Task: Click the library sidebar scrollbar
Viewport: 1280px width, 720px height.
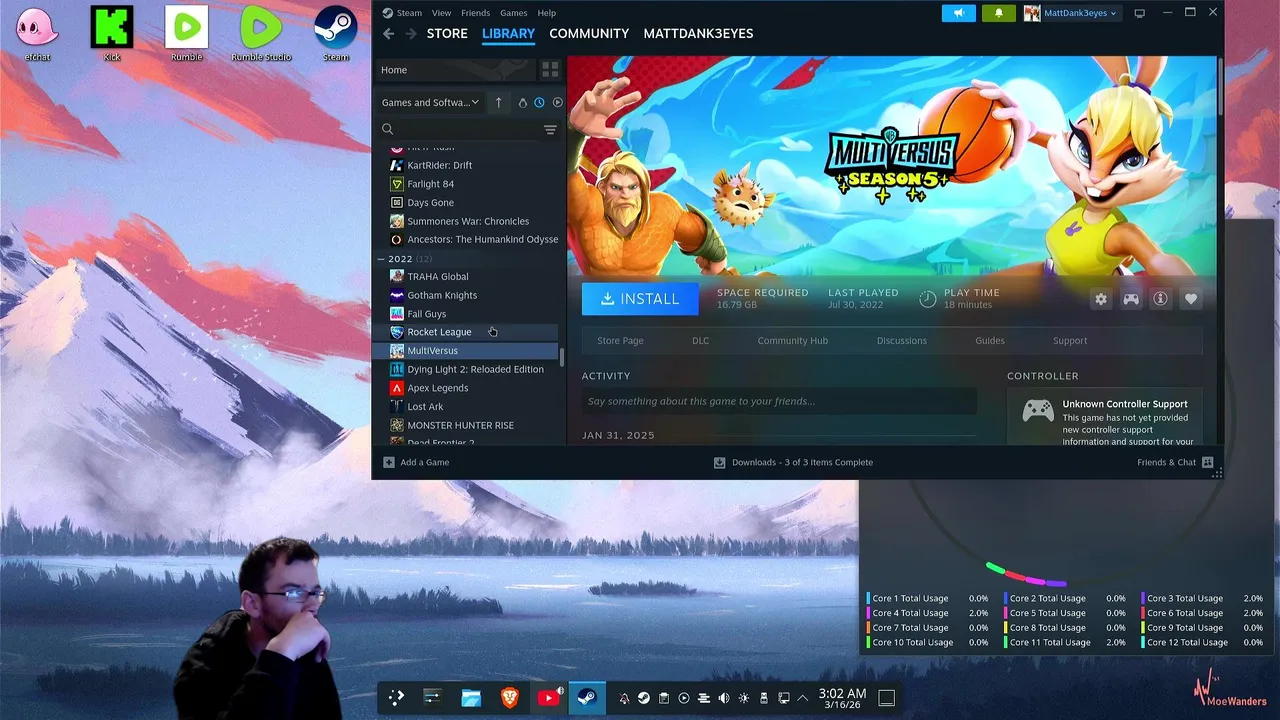Action: [x=562, y=357]
